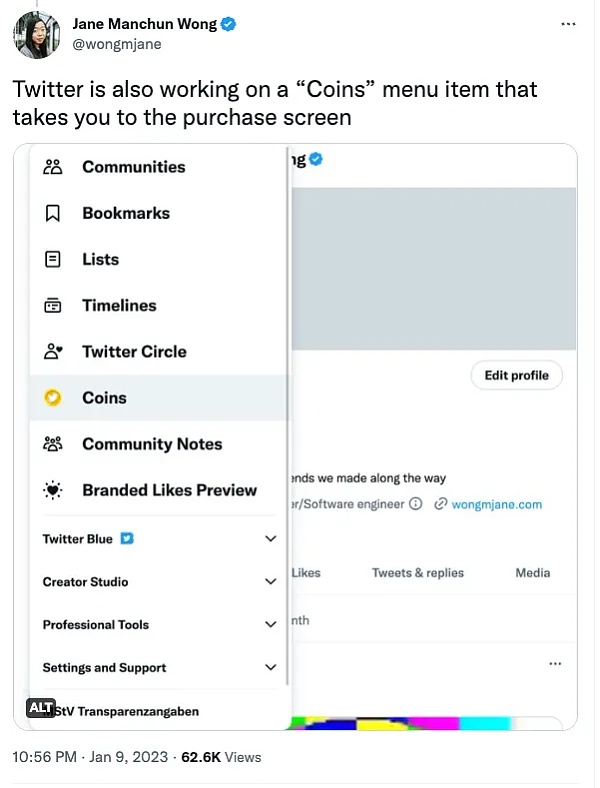This screenshot has height=788, width=600.
Task: Expand the Professional Tools section
Action: (x=159, y=625)
